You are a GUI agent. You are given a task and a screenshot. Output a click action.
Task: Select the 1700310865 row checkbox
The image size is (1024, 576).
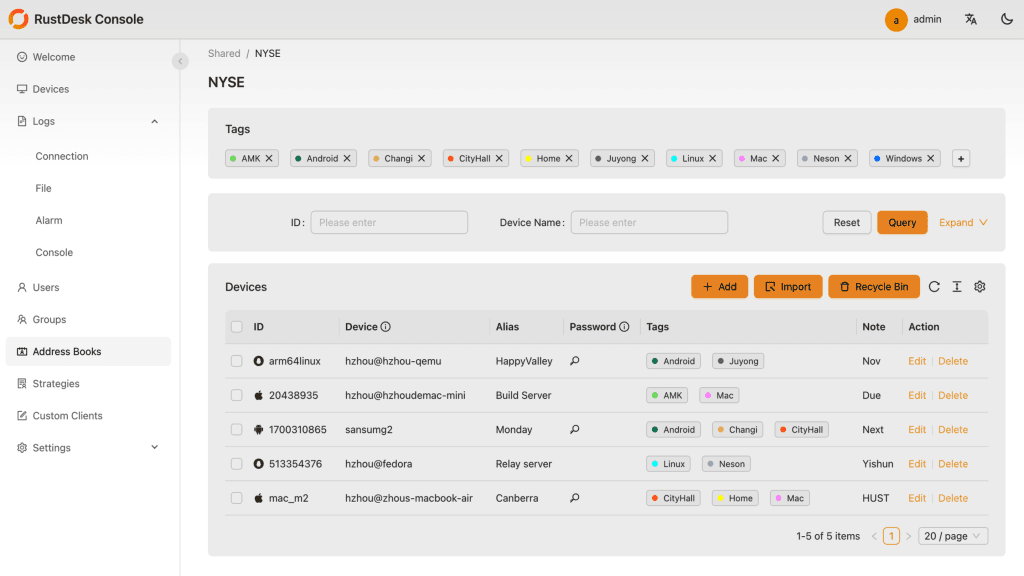[x=236, y=430]
